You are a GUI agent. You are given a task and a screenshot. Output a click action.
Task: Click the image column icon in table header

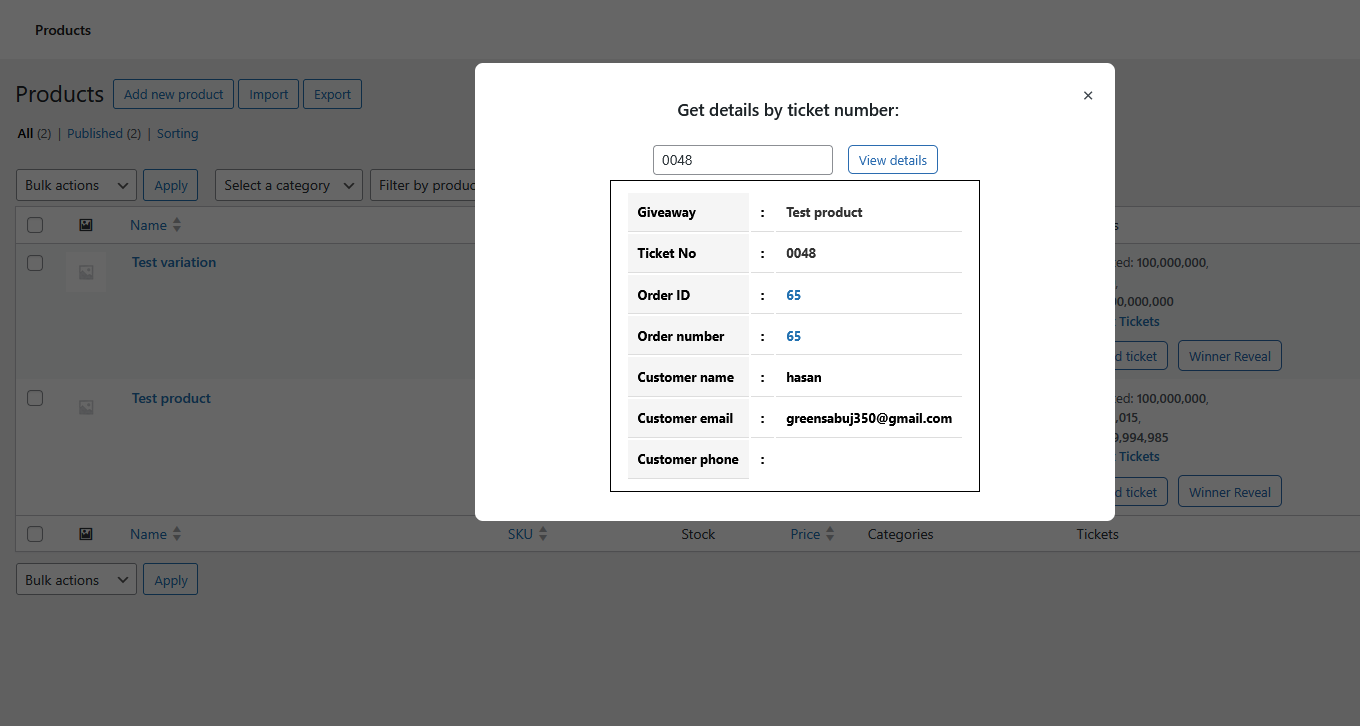coord(86,225)
